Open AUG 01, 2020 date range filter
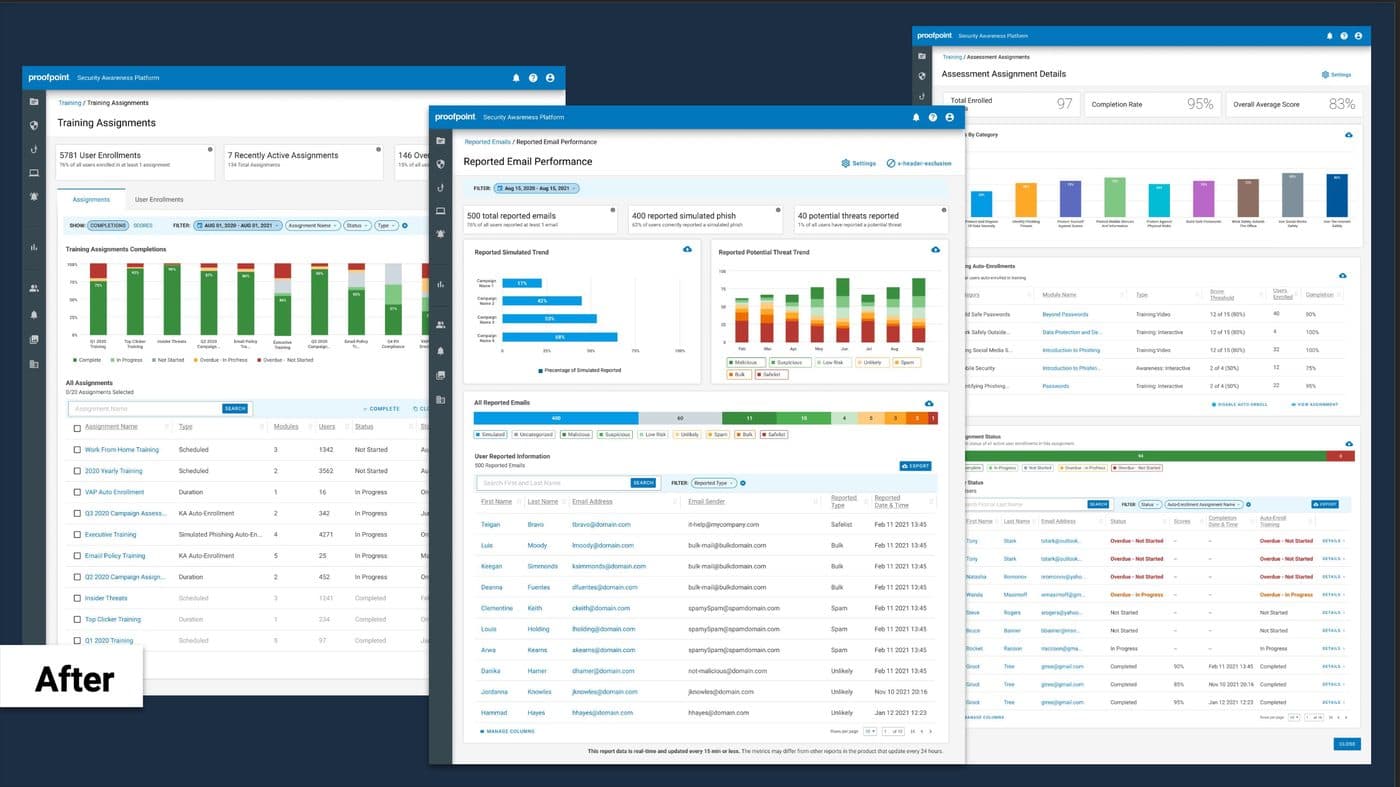 tap(238, 226)
